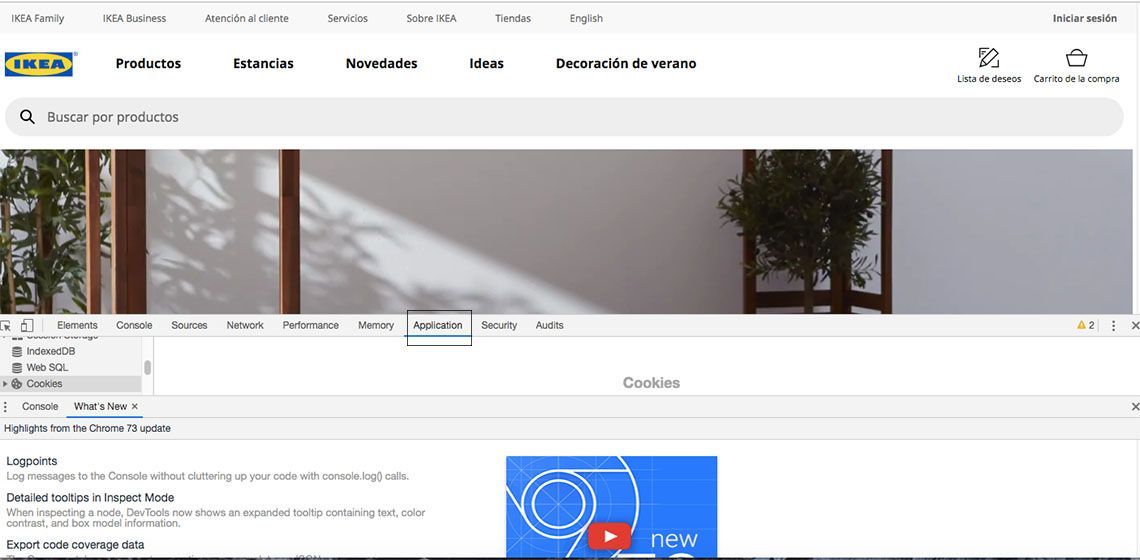
Task: Open the Estancias menu
Action: pos(263,63)
